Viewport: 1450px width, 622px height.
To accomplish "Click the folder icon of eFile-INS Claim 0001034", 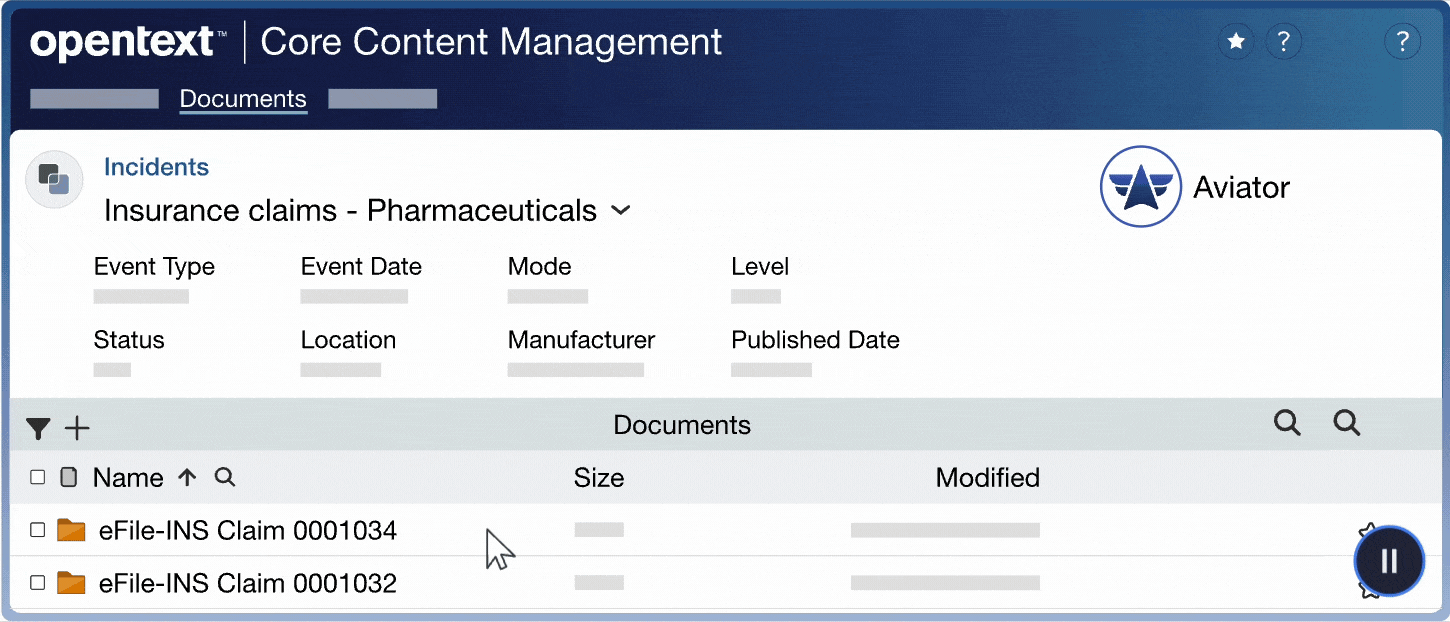I will (71, 530).
